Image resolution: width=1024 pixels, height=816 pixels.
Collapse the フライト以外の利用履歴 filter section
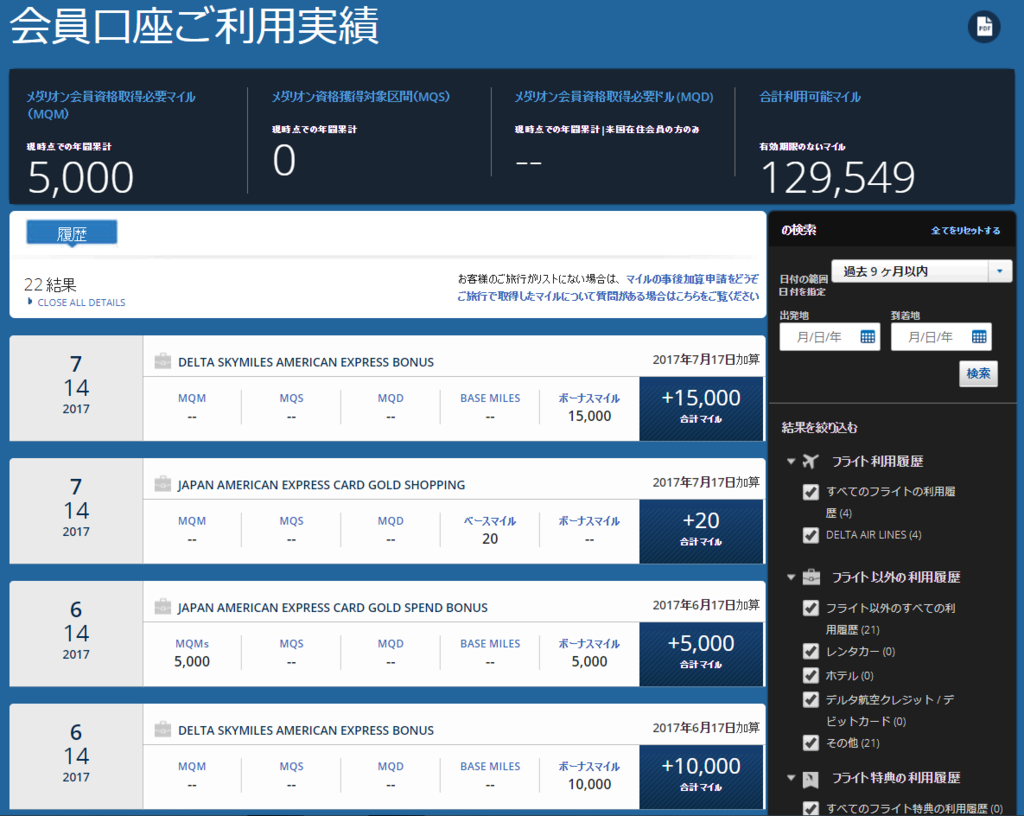791,577
